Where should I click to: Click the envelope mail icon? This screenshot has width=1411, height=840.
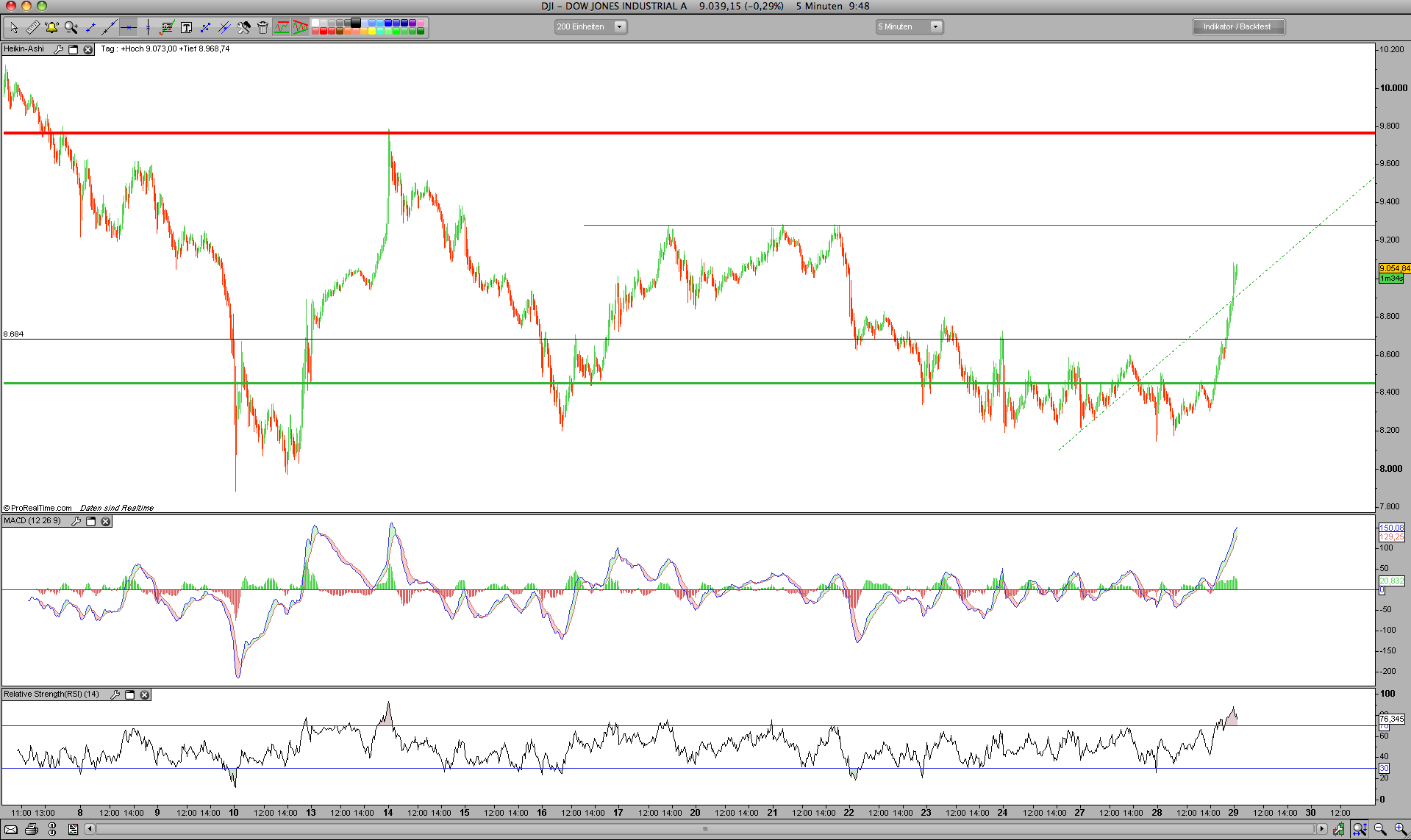[x=11, y=830]
